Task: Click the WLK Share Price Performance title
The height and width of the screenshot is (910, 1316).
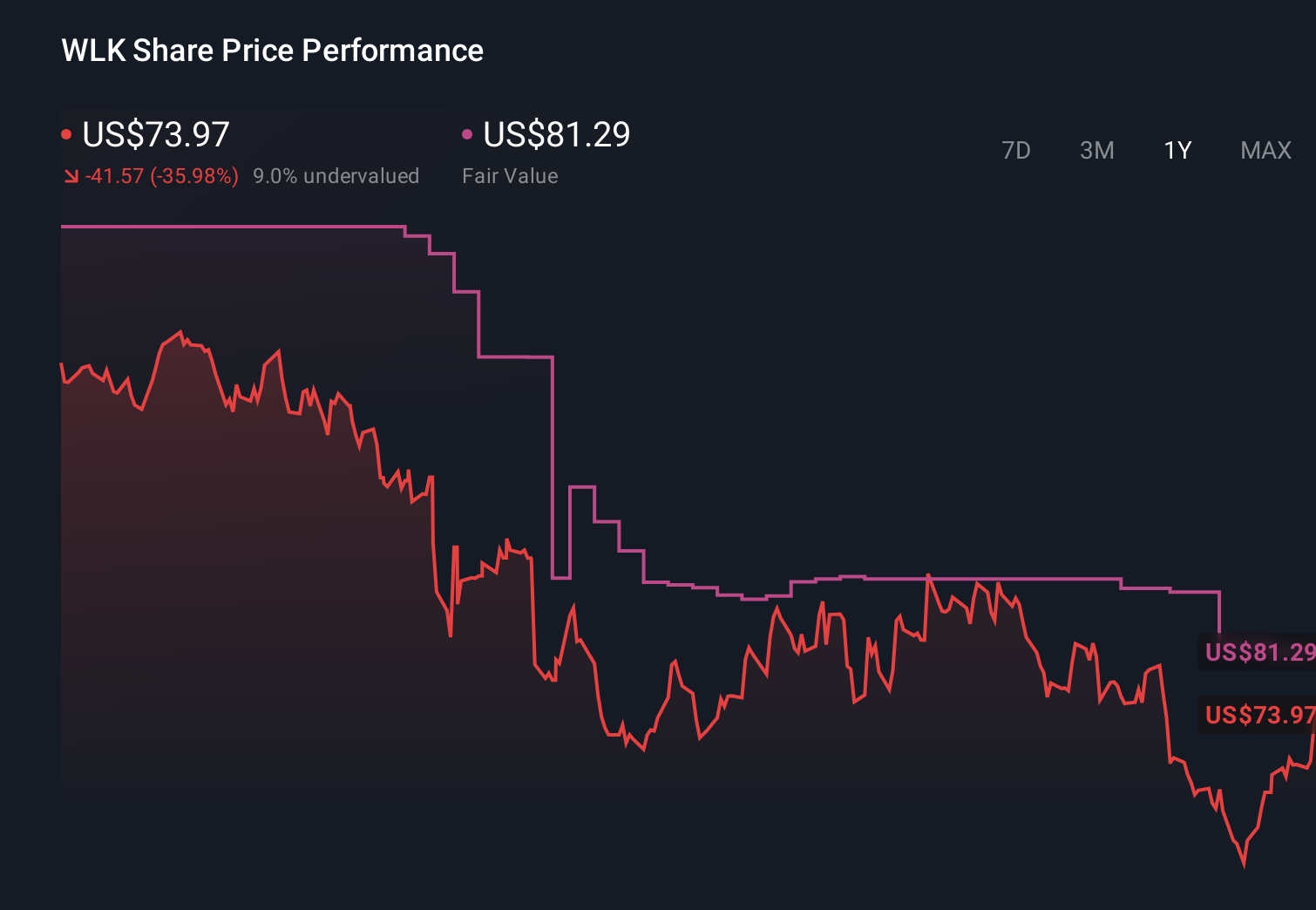Action: (x=271, y=51)
